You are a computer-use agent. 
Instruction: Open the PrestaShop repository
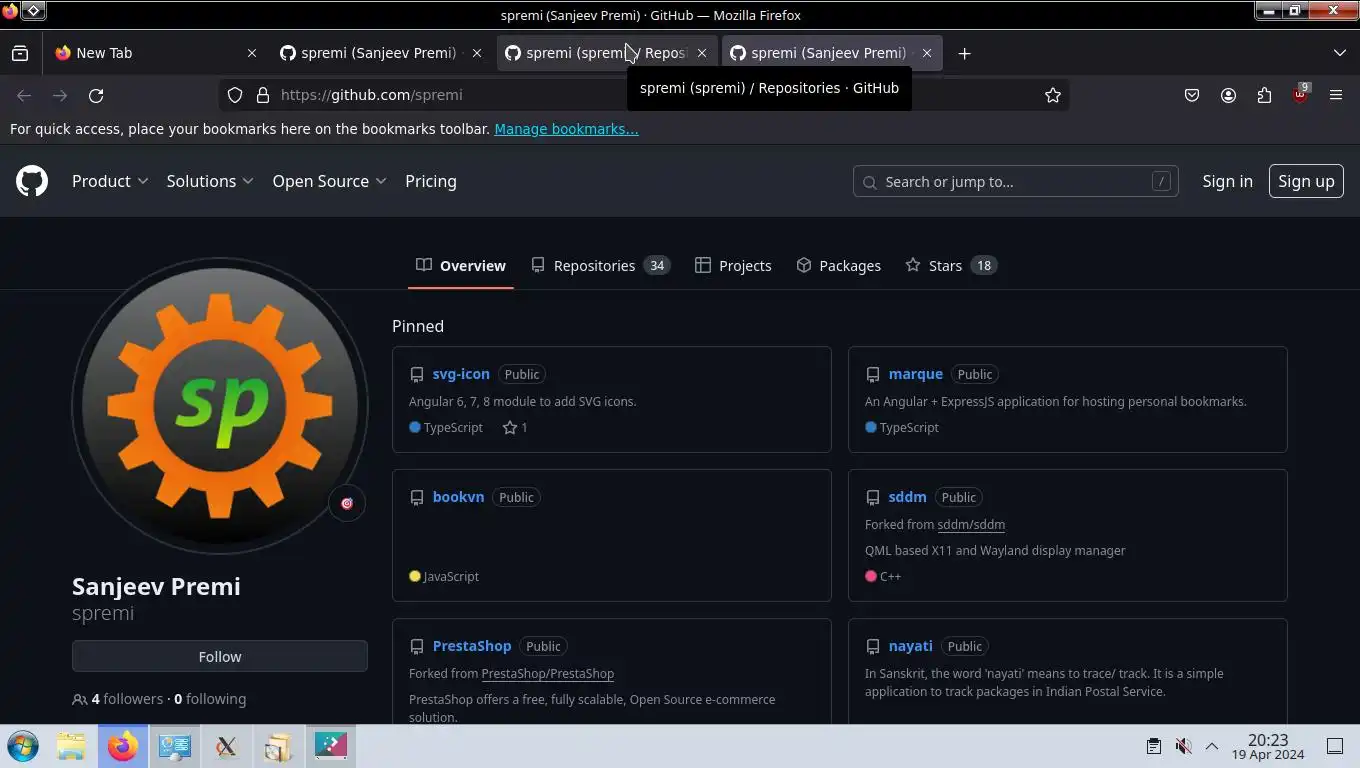472,646
